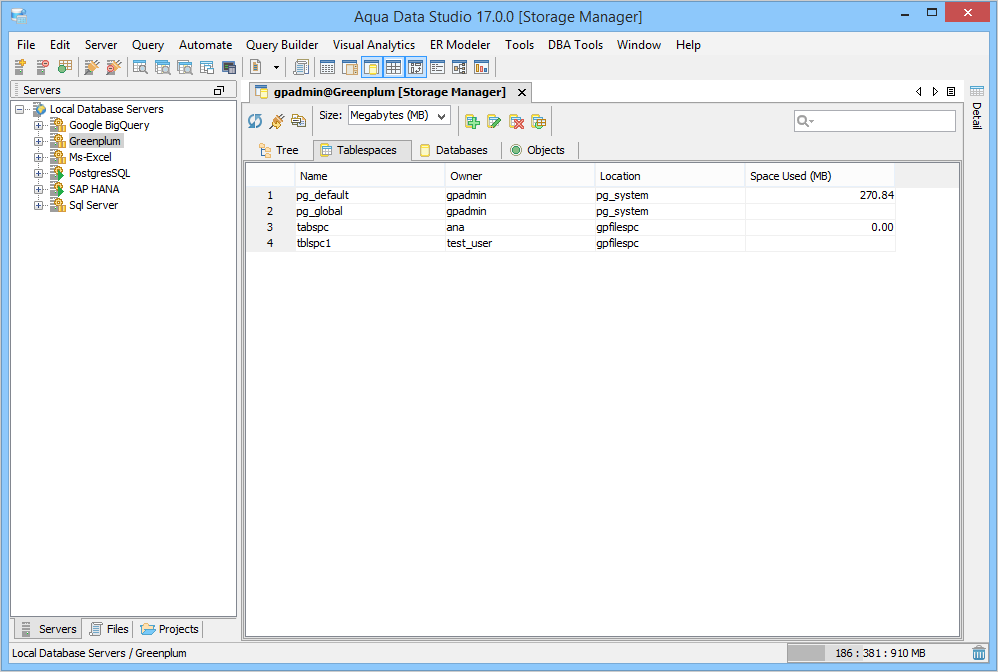The height and width of the screenshot is (672, 998).
Task: Open the Visual Analytics menu
Action: click(x=374, y=45)
